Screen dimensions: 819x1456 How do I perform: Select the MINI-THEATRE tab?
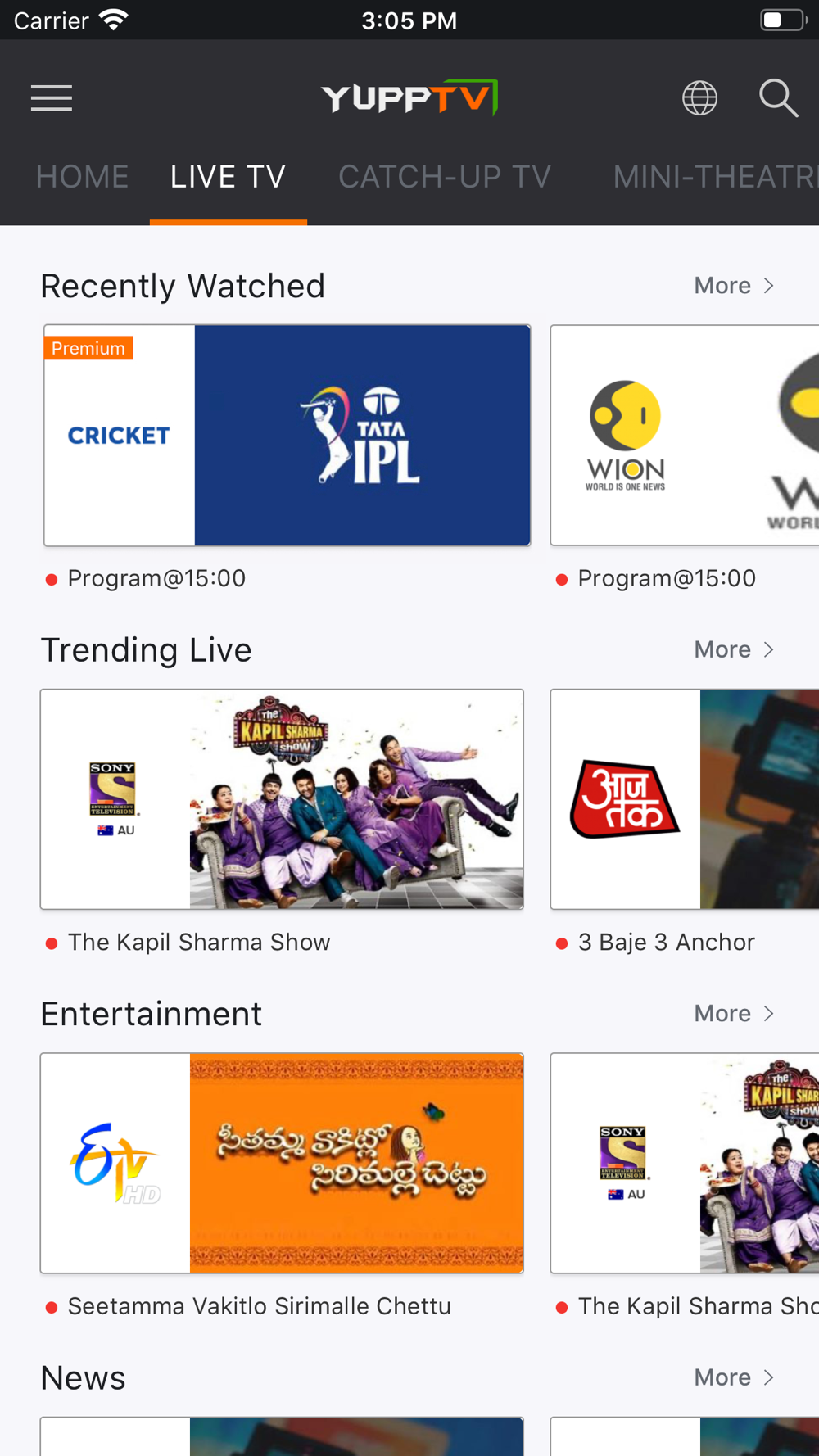click(x=716, y=177)
